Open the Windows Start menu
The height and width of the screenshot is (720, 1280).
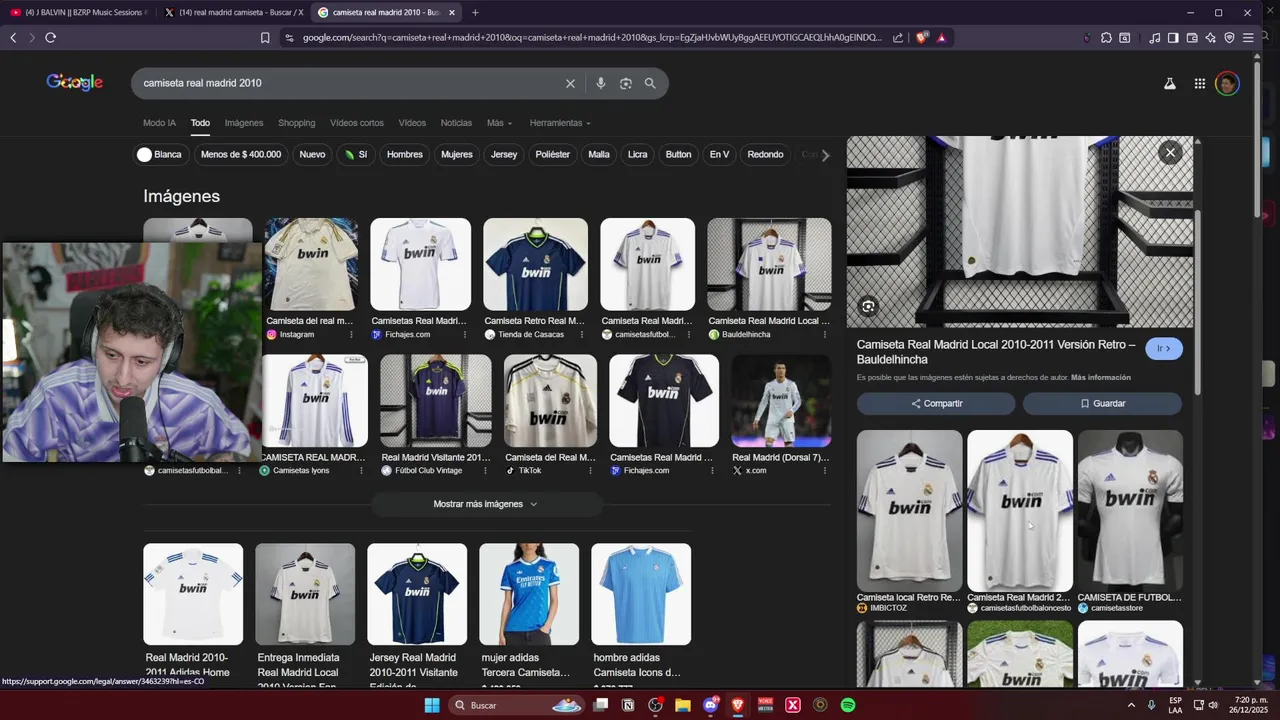[x=432, y=705]
